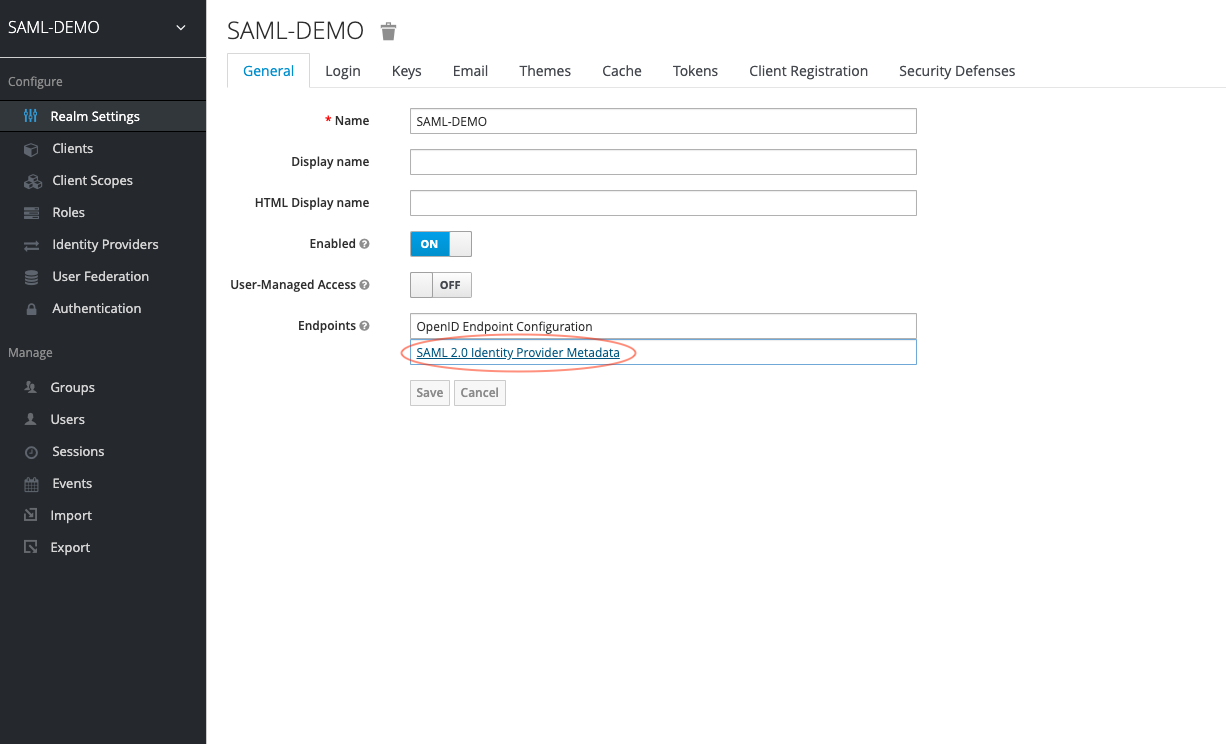Turn on User-Managed Access switch

441,285
